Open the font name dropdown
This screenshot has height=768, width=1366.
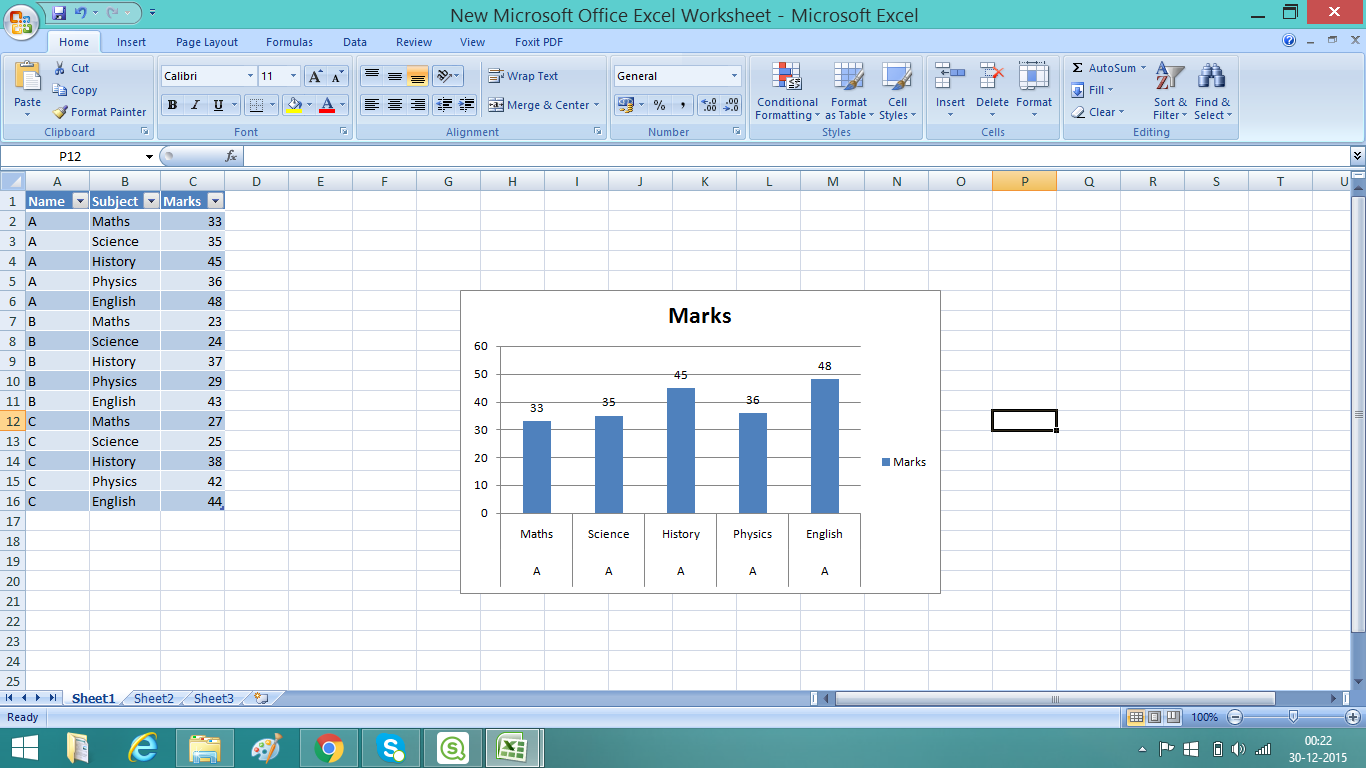point(250,76)
